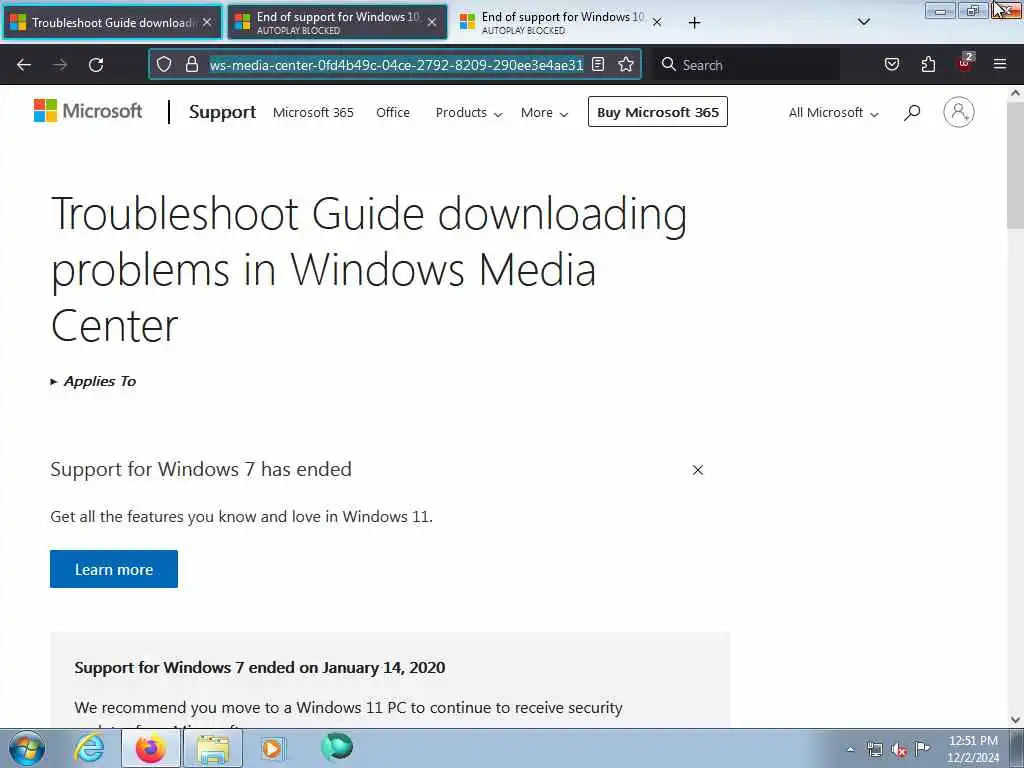Open the Support home link
This screenshot has width=1024, height=768.
point(222,112)
